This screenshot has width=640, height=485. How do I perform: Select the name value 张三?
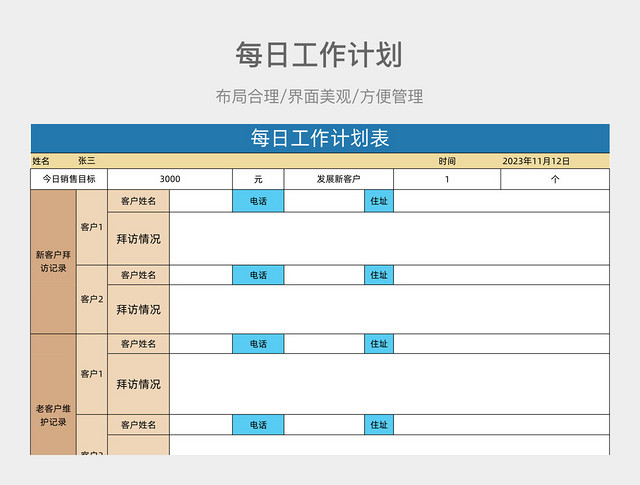[87, 161]
